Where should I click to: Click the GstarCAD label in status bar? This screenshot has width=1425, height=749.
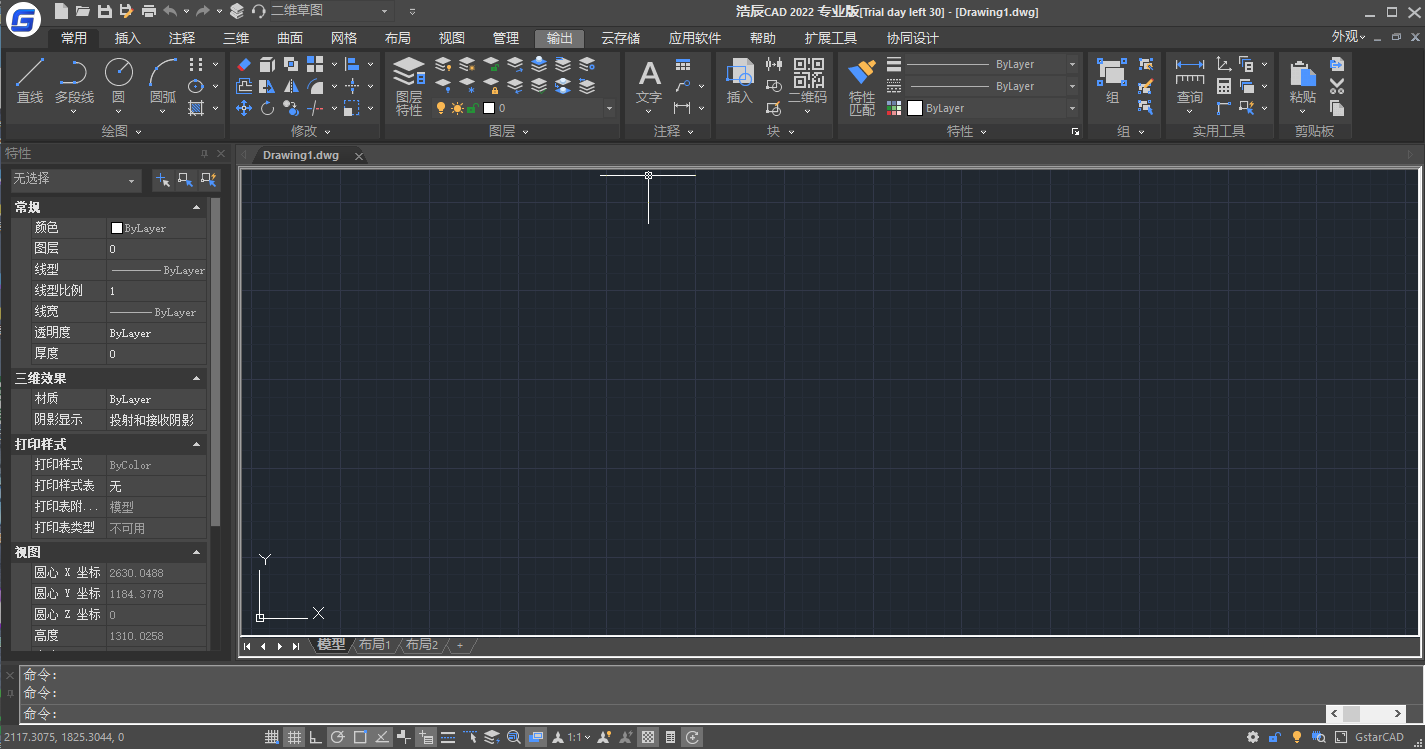coord(1380,738)
